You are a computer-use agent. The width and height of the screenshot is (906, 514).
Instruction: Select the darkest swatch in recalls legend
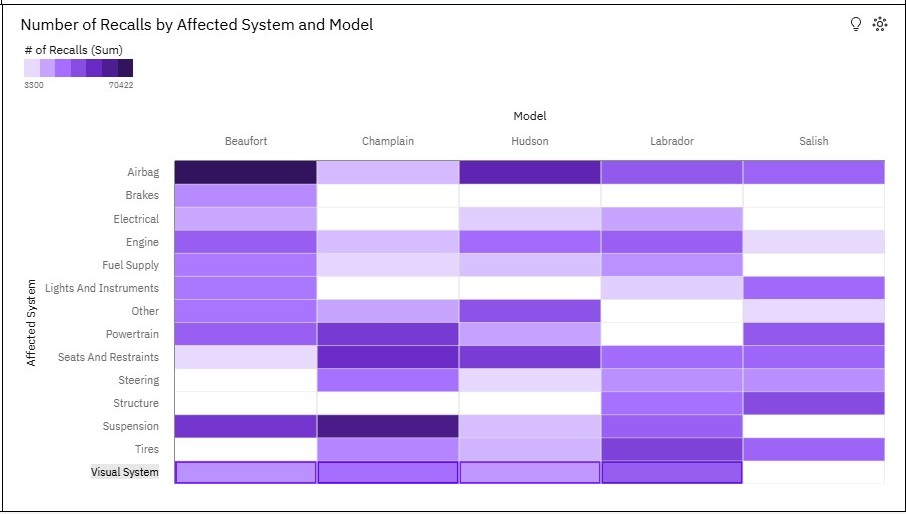tap(125, 68)
